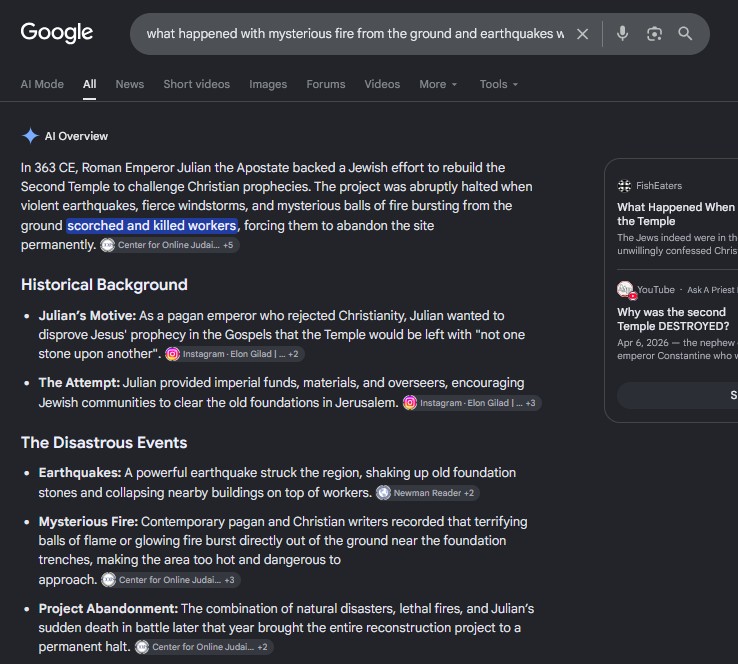
Task: Open the Videos tab
Action: tap(382, 84)
